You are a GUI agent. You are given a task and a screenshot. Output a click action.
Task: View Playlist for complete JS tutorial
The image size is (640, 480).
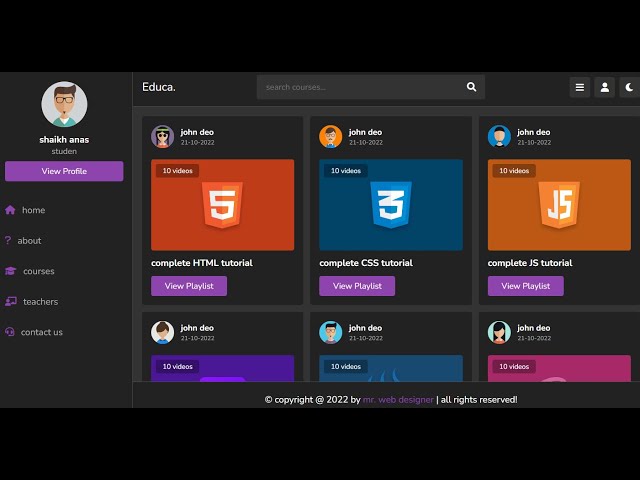526,286
